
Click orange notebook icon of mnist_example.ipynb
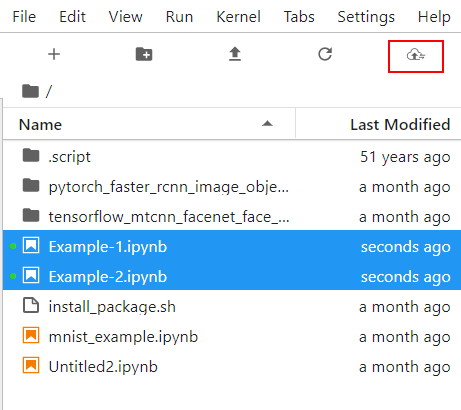coord(31,335)
